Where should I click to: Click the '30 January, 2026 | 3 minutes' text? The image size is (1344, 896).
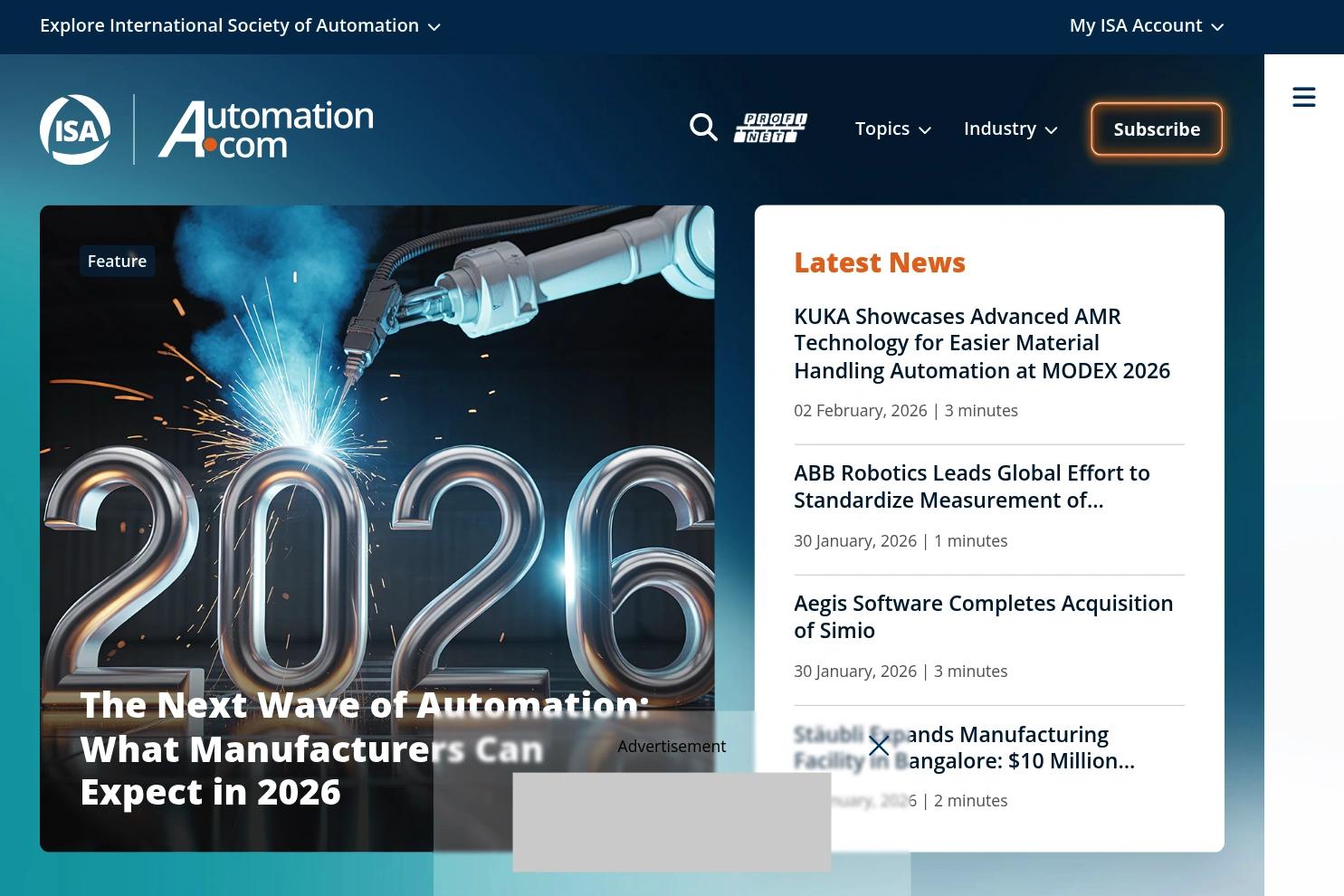pos(901,671)
